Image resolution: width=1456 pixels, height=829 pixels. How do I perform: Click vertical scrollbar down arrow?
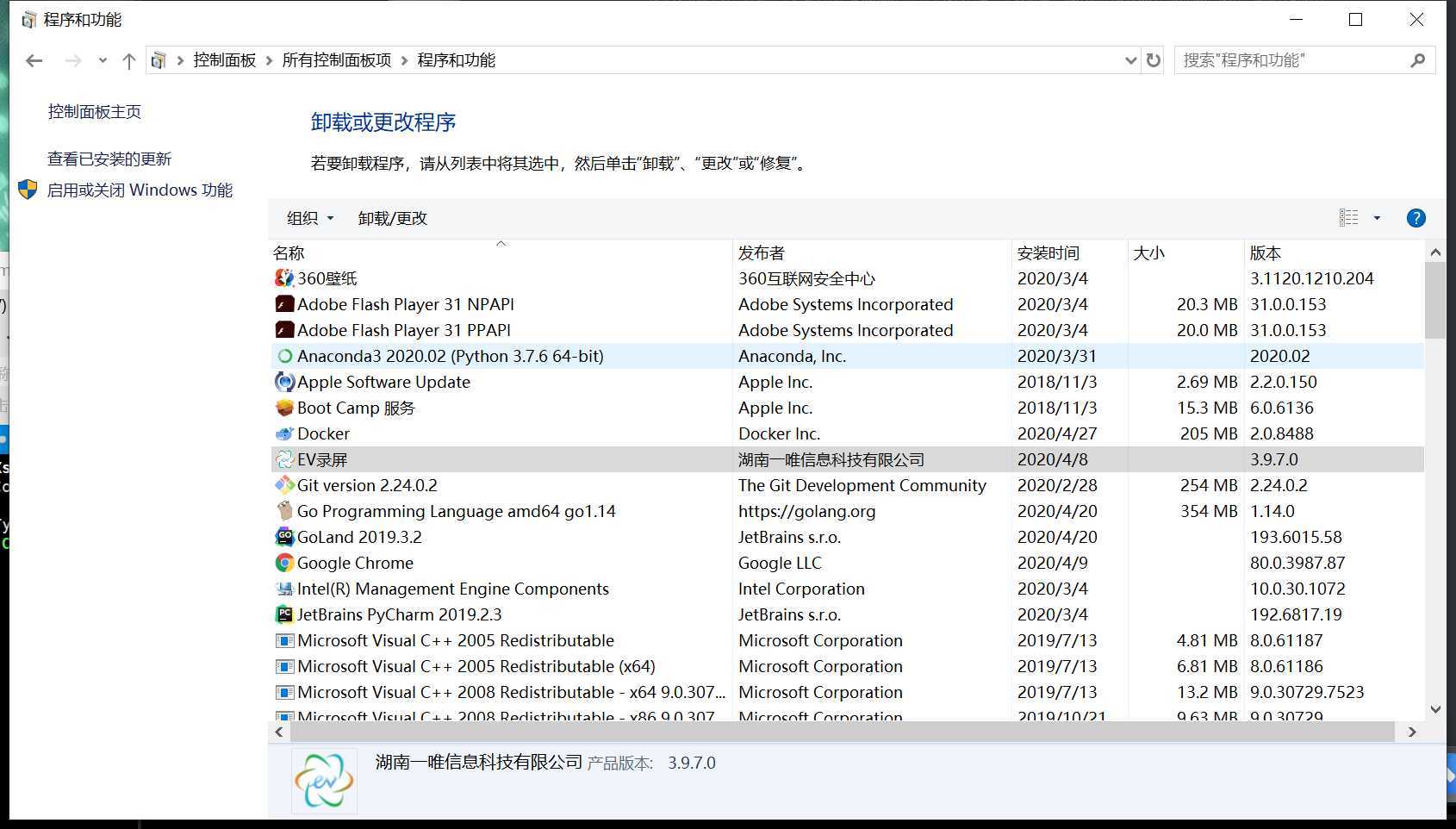point(1434,709)
